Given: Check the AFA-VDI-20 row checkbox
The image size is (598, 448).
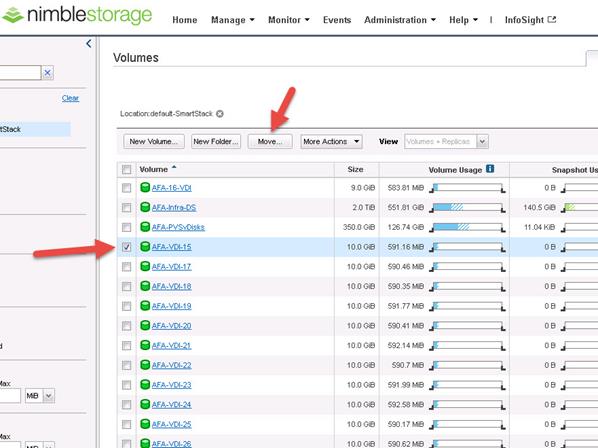Looking at the screenshot, I should tap(126, 326).
